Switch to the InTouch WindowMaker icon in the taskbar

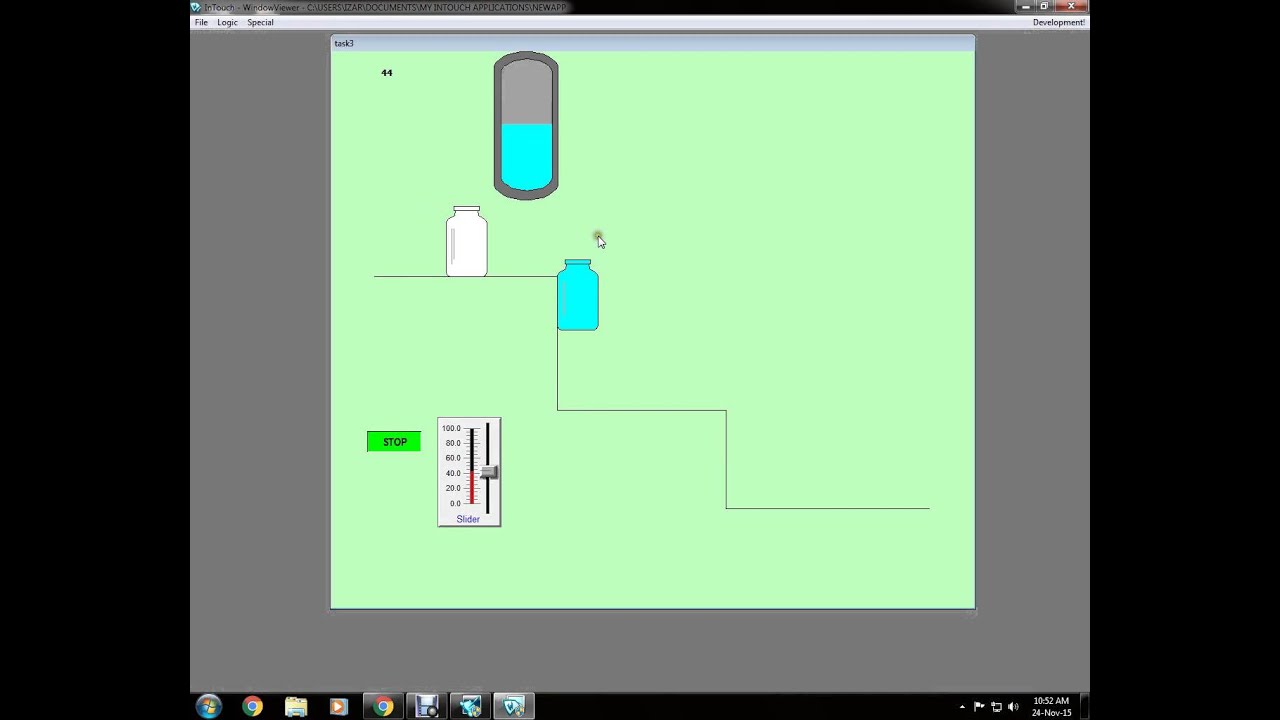(470, 707)
